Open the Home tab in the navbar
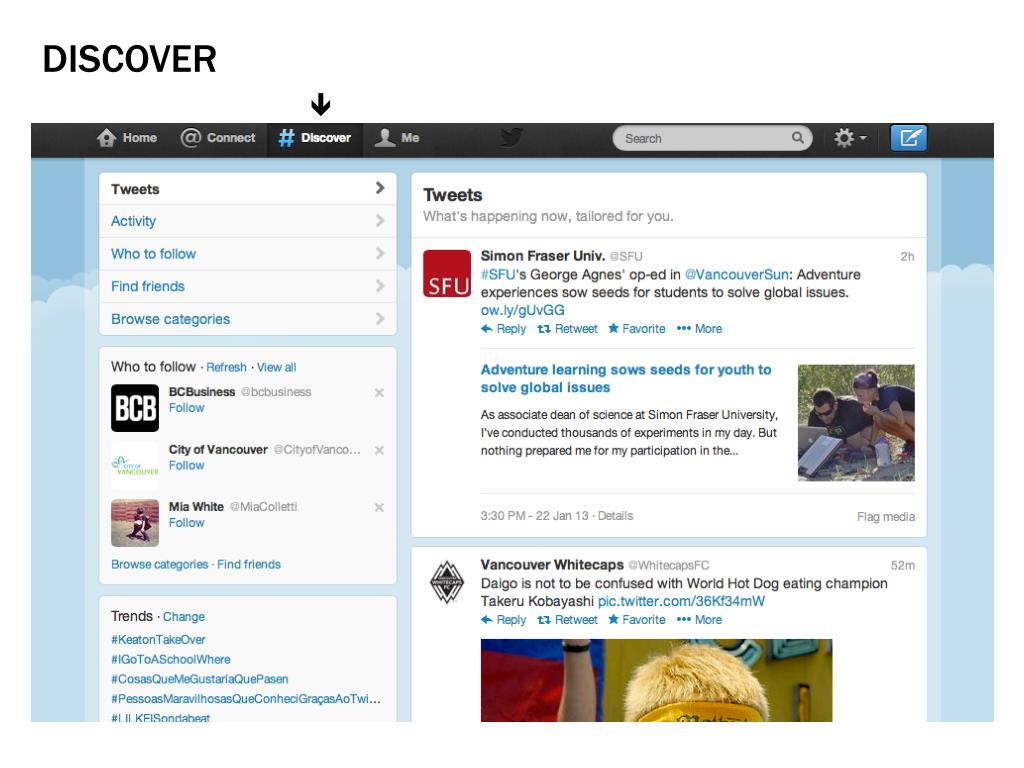Screen dimensions: 1024x768 tap(127, 138)
